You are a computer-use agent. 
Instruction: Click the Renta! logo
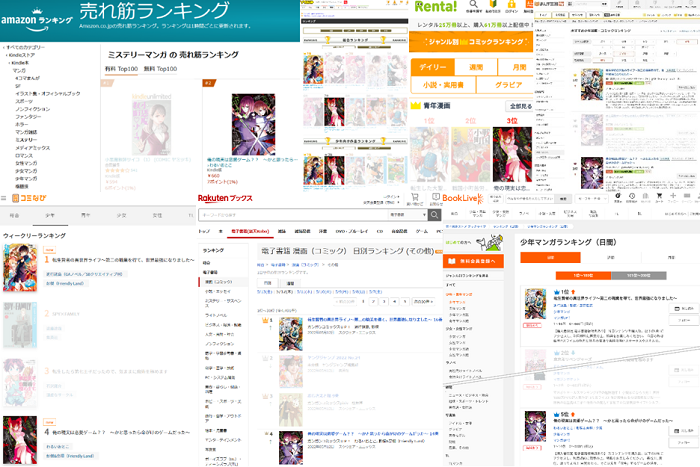coord(435,7)
